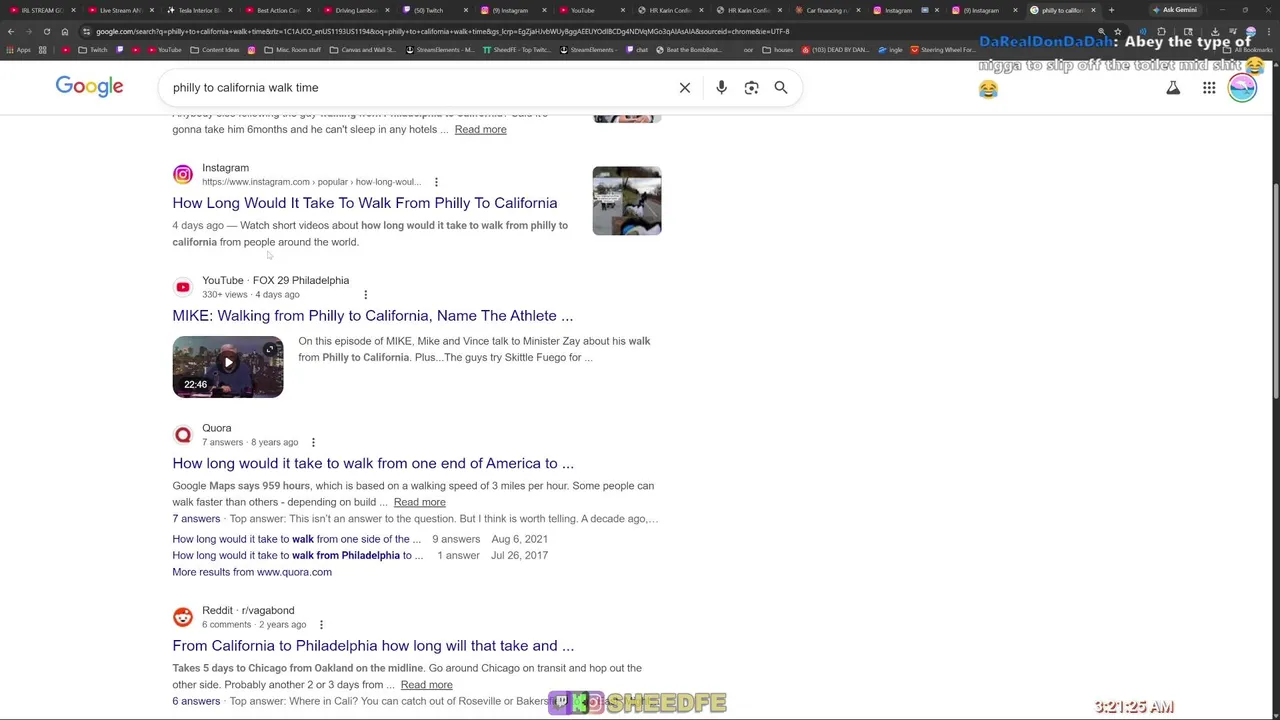Click the Quora result favicon
This screenshot has width=1280, height=720.
coord(182,435)
